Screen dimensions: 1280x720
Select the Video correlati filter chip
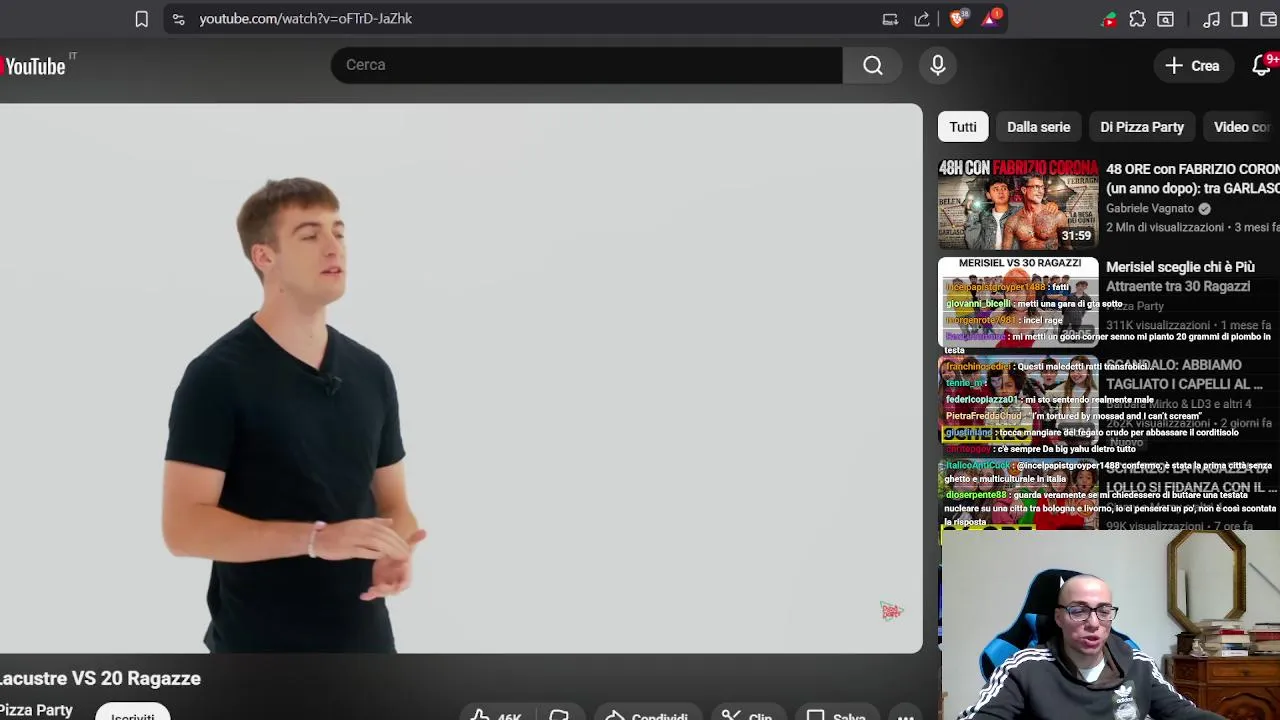[x=1241, y=127]
